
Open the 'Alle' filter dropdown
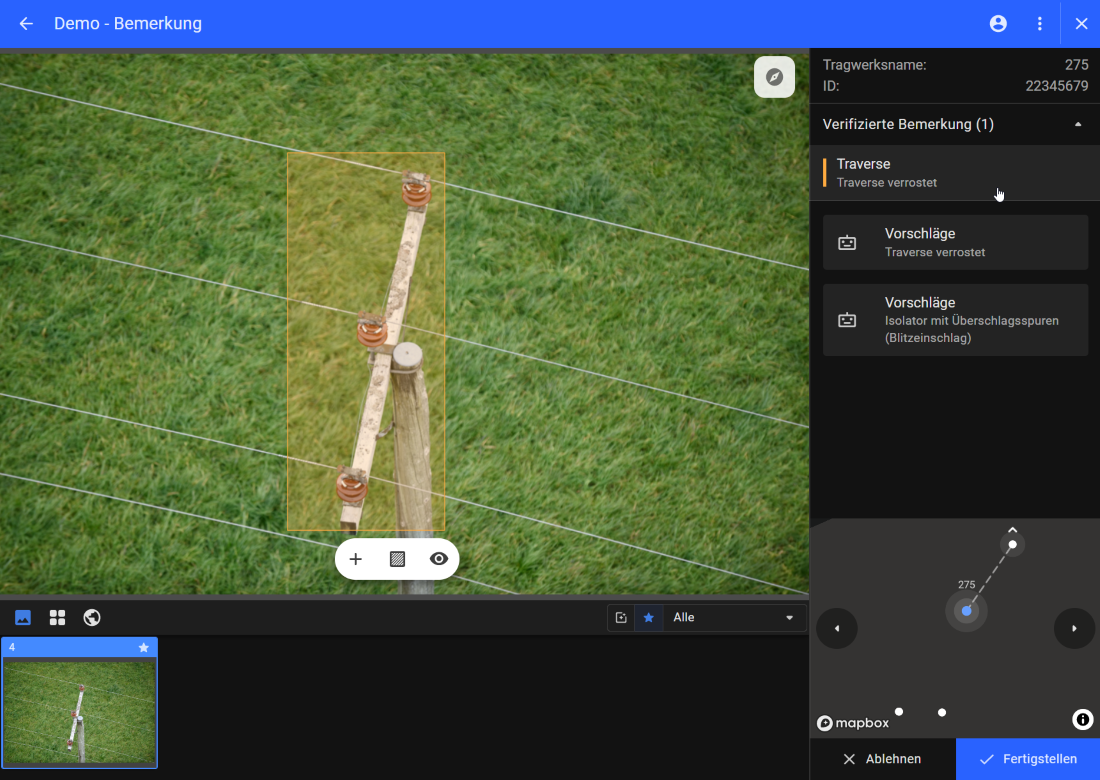pos(735,618)
